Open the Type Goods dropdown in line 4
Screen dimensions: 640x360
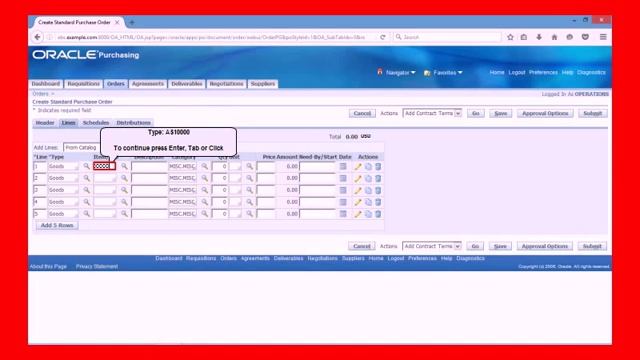63,202
